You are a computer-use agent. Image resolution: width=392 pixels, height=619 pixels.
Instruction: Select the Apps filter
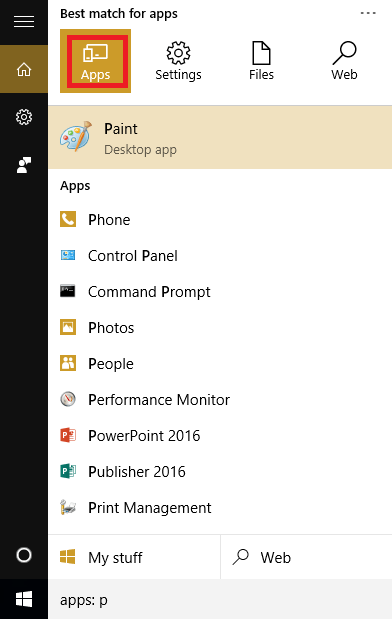96,61
